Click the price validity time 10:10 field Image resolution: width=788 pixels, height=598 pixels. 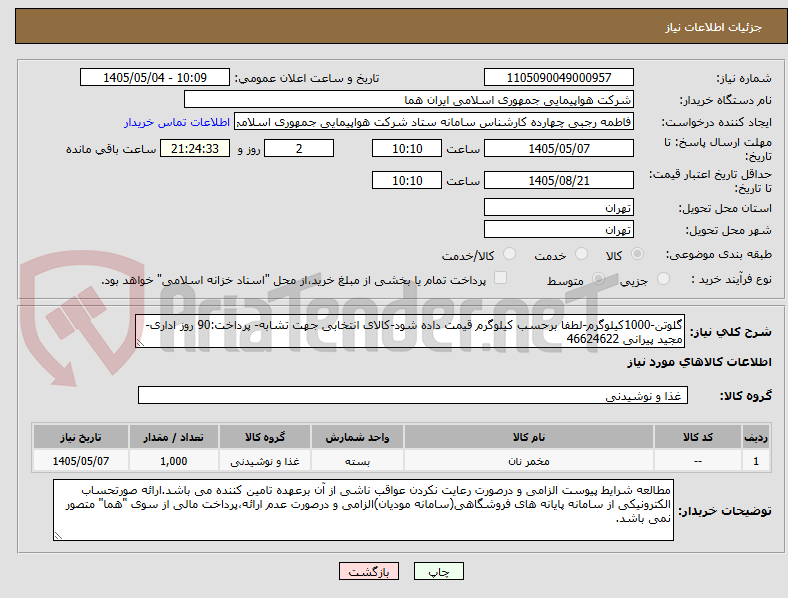407,180
